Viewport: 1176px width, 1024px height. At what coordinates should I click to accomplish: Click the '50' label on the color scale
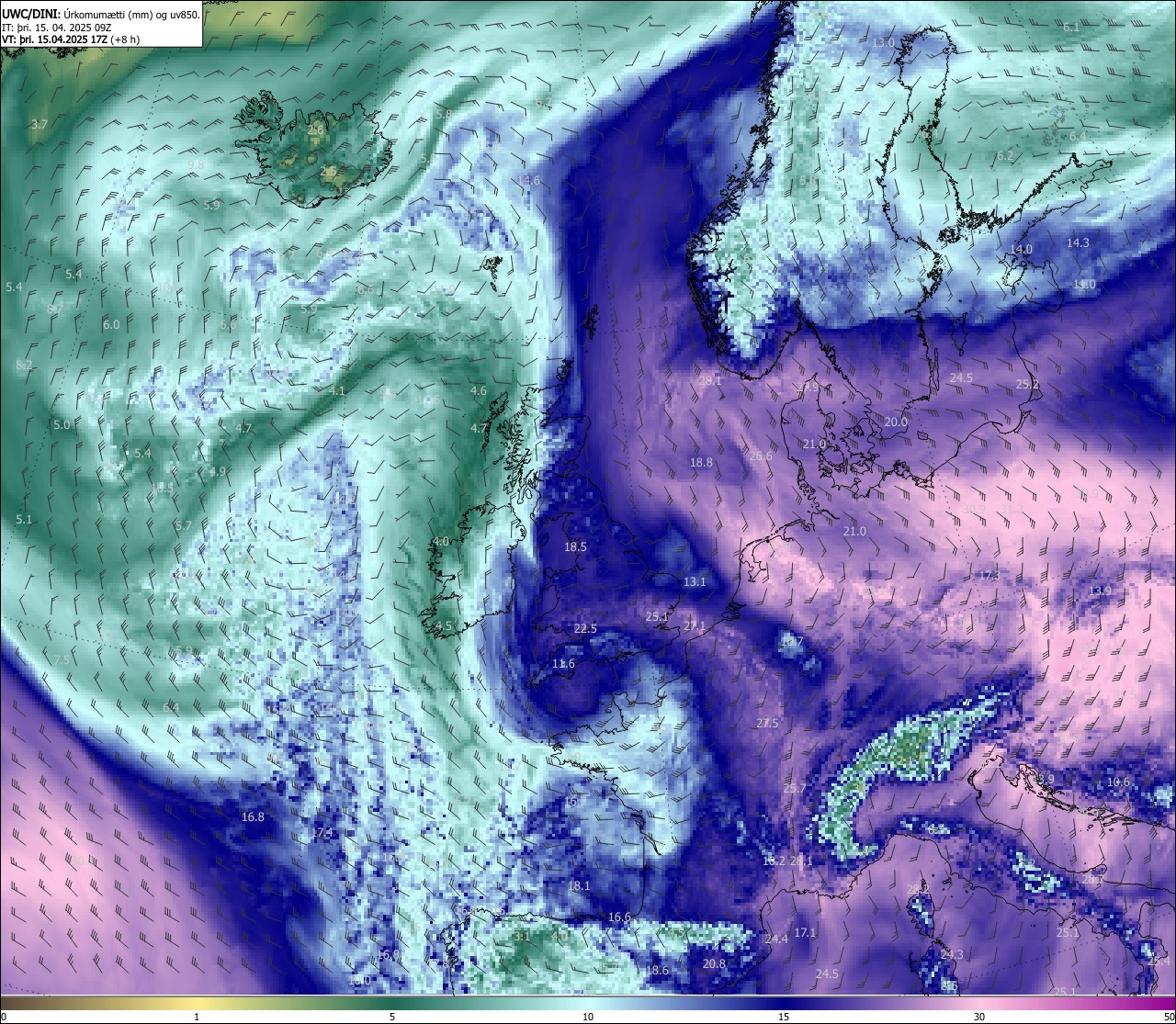point(1168,1017)
